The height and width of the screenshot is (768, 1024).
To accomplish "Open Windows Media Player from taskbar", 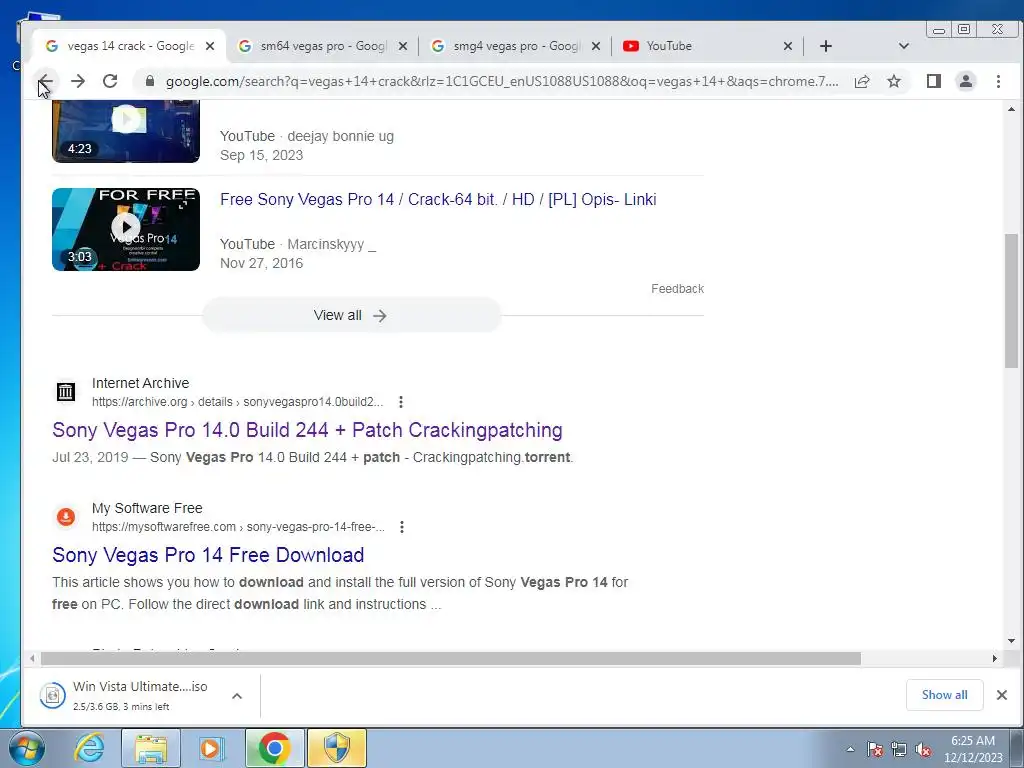I will pyautogui.click(x=212, y=748).
